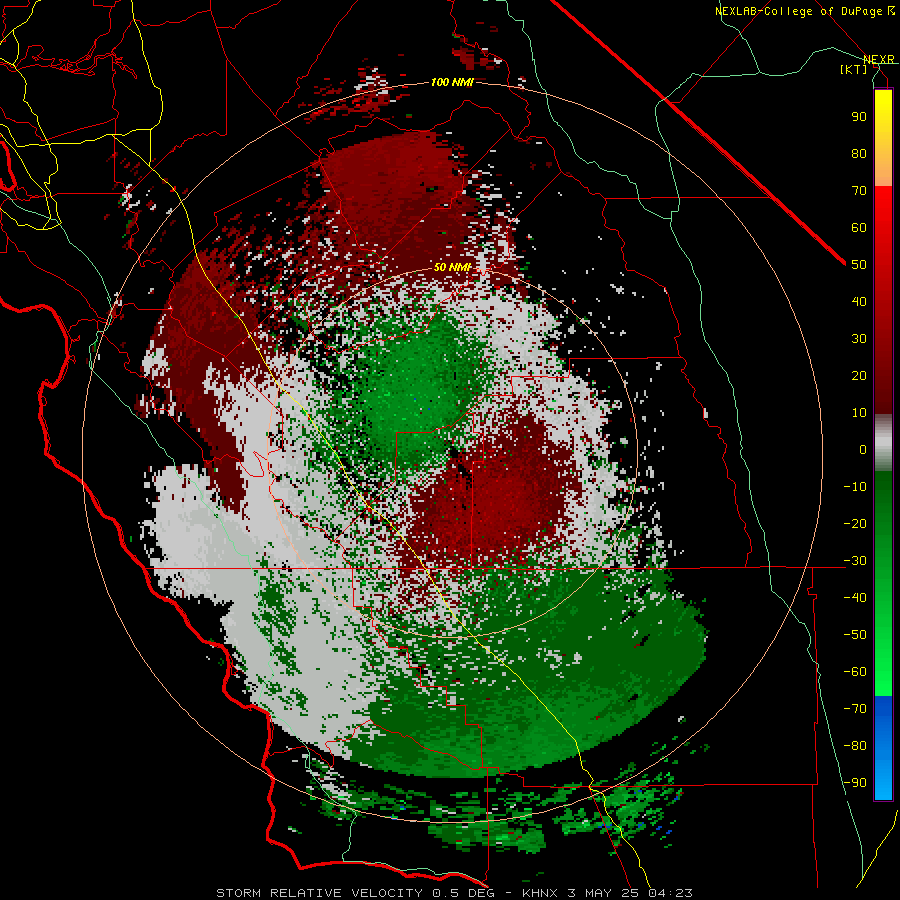This screenshot has width=900, height=900.
Task: Click the NEXLAB-College of DuPage label
Action: click(x=798, y=11)
